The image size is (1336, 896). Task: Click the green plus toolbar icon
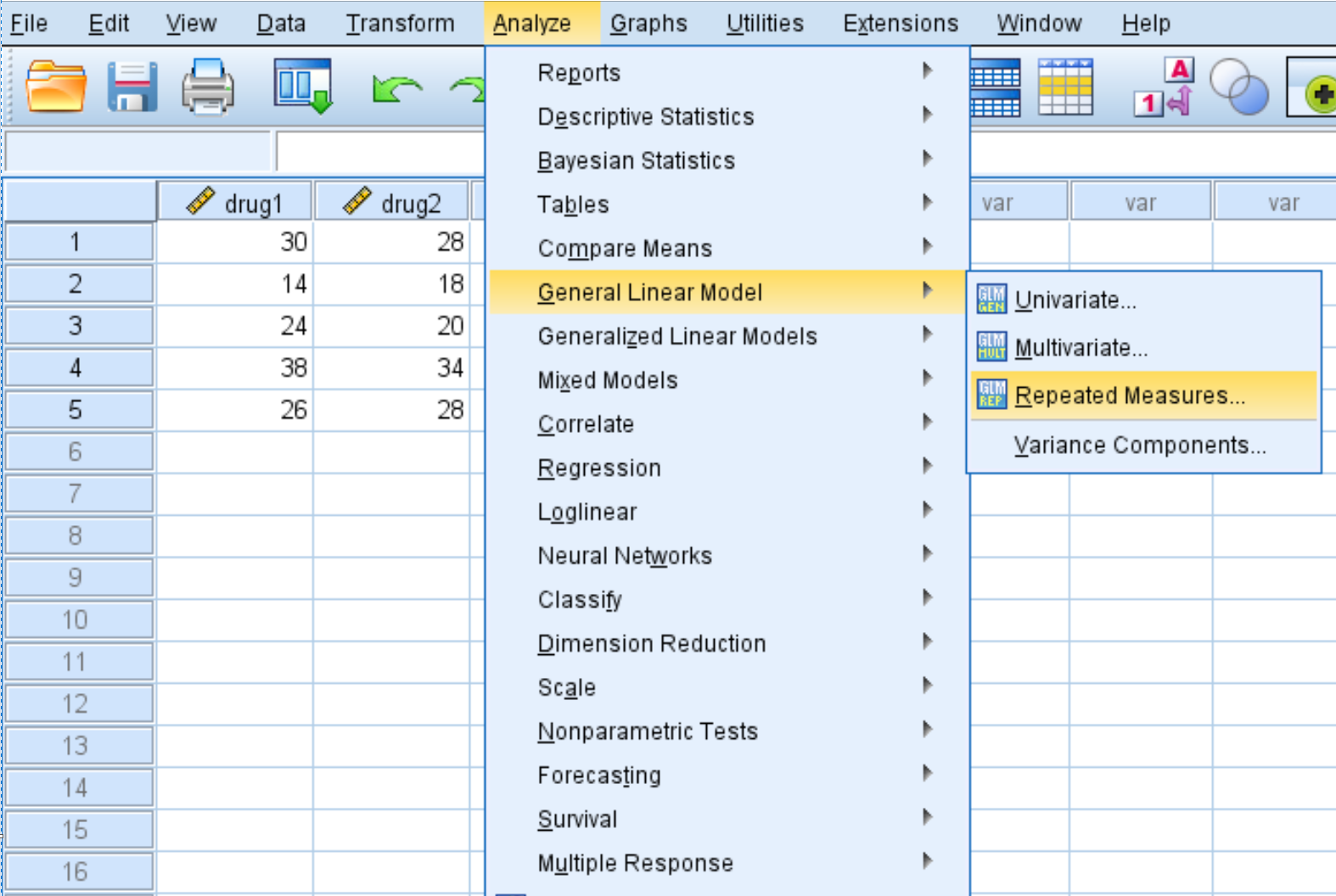pos(1312,87)
